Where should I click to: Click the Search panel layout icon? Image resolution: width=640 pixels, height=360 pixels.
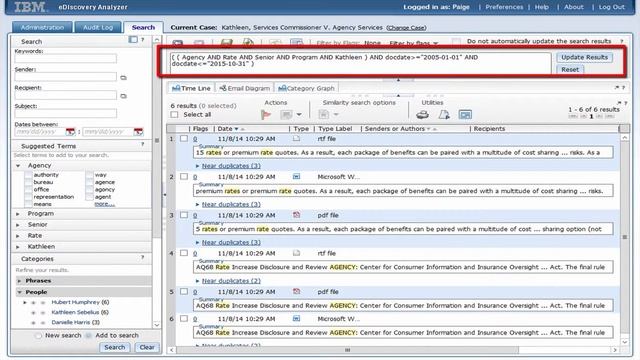[133, 40]
